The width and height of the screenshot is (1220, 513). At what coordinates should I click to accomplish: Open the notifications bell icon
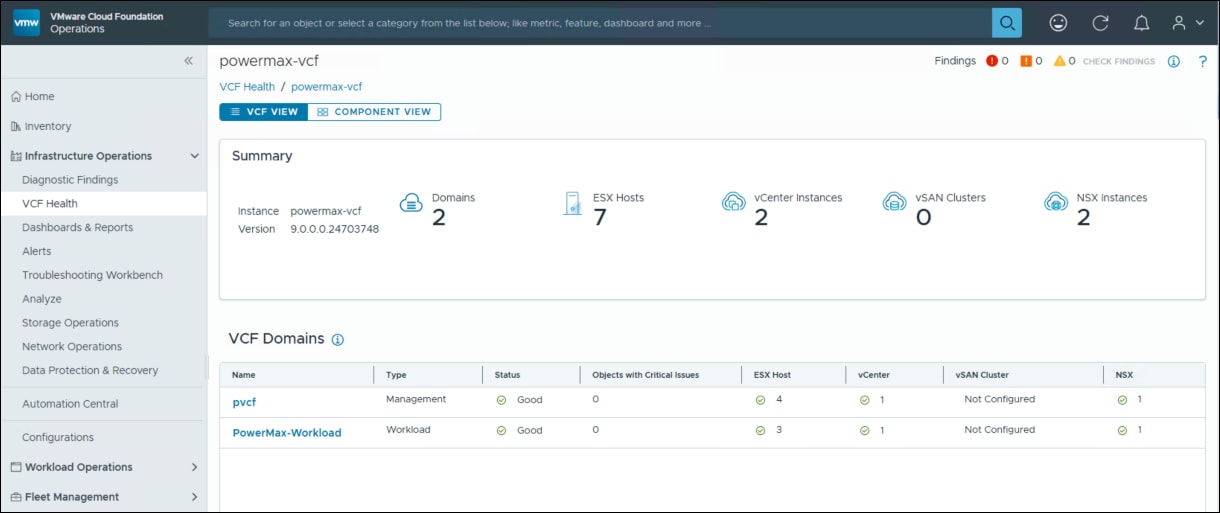pos(1141,22)
